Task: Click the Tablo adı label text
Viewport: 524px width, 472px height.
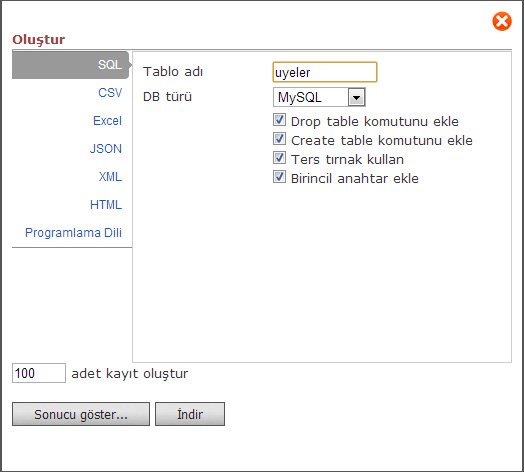Action: (173, 72)
